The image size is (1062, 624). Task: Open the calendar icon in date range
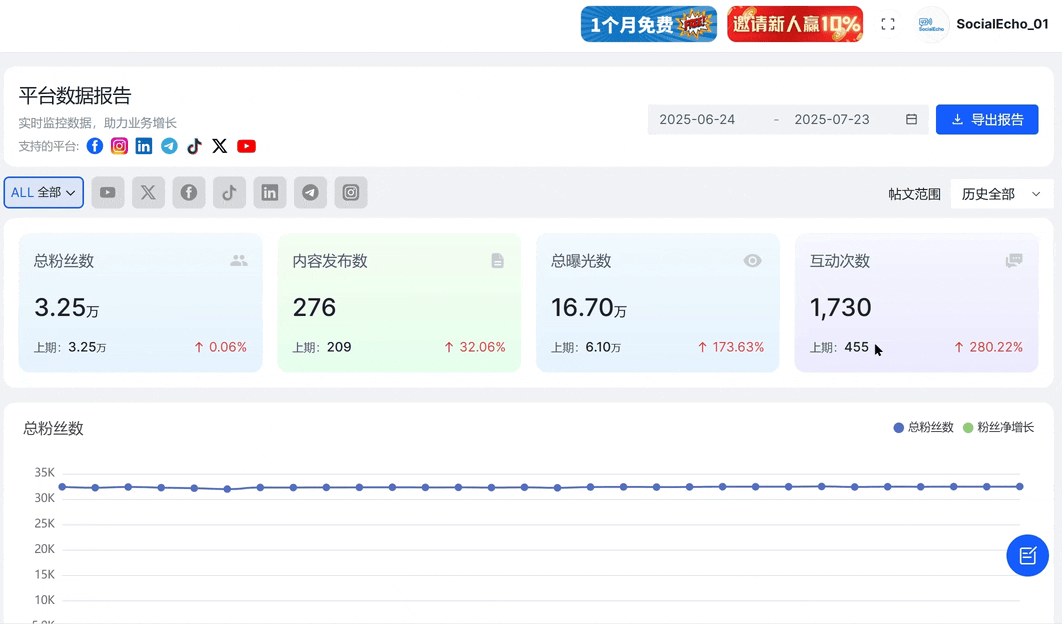tap(912, 120)
